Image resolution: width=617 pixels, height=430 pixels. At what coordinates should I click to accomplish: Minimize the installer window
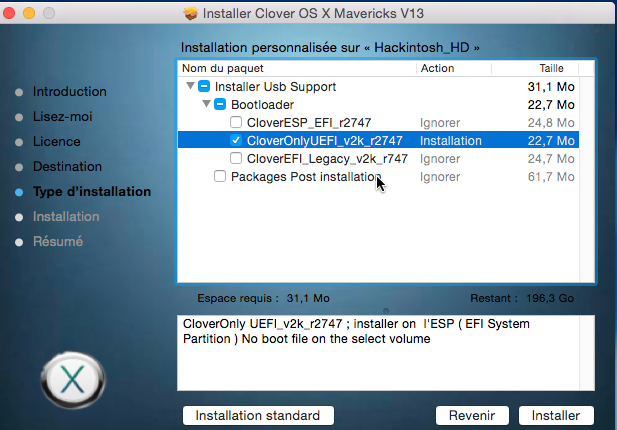click(29, 13)
